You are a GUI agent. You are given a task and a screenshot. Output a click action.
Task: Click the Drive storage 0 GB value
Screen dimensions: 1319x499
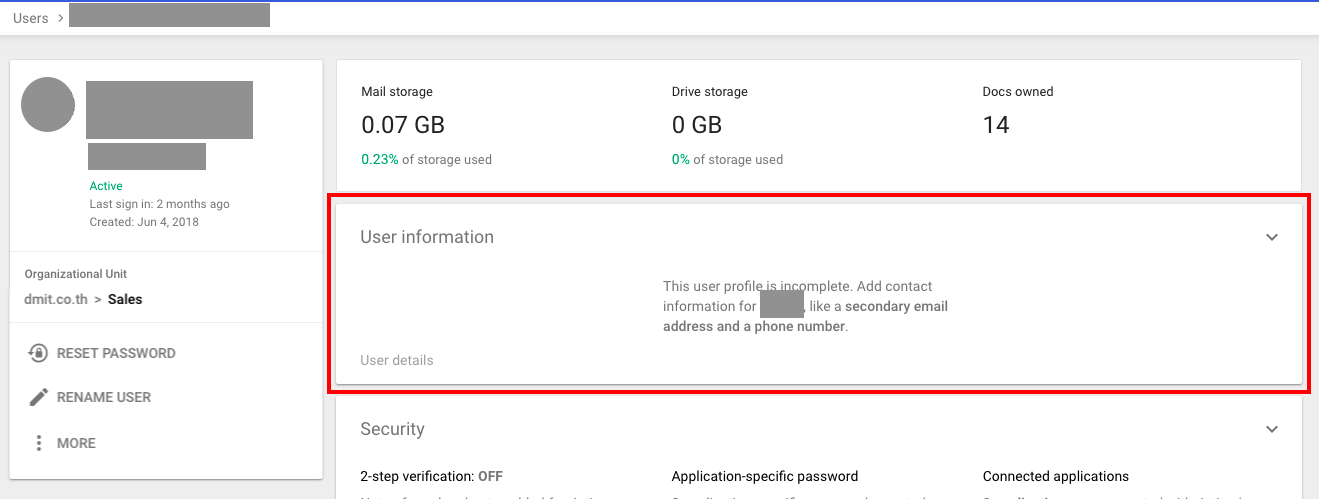click(x=697, y=125)
